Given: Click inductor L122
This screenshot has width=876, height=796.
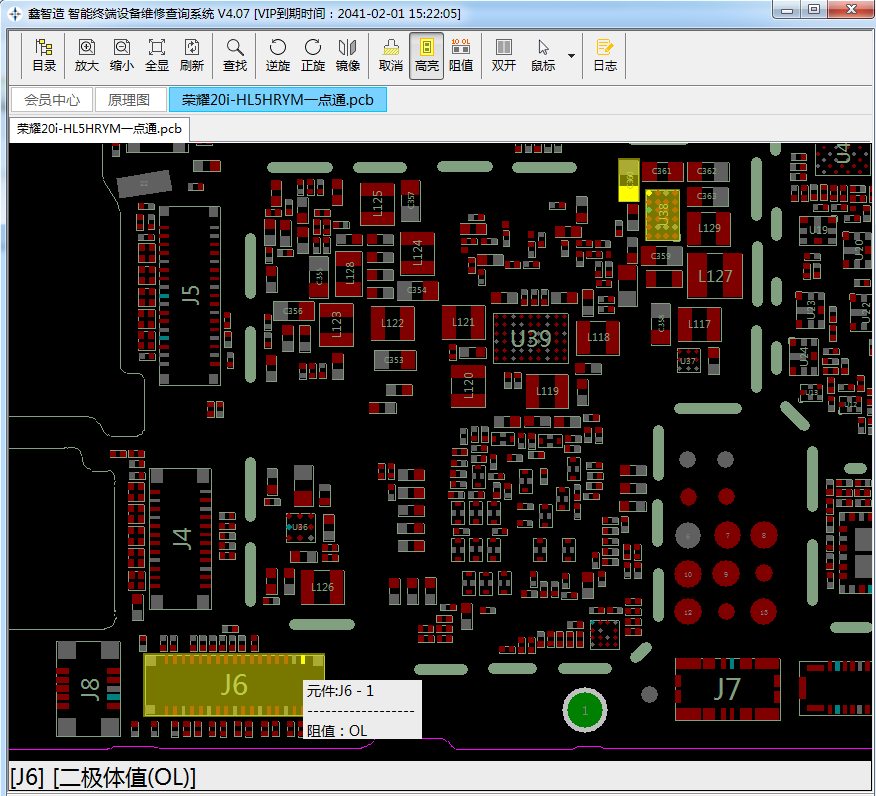Looking at the screenshot, I should tap(392, 323).
